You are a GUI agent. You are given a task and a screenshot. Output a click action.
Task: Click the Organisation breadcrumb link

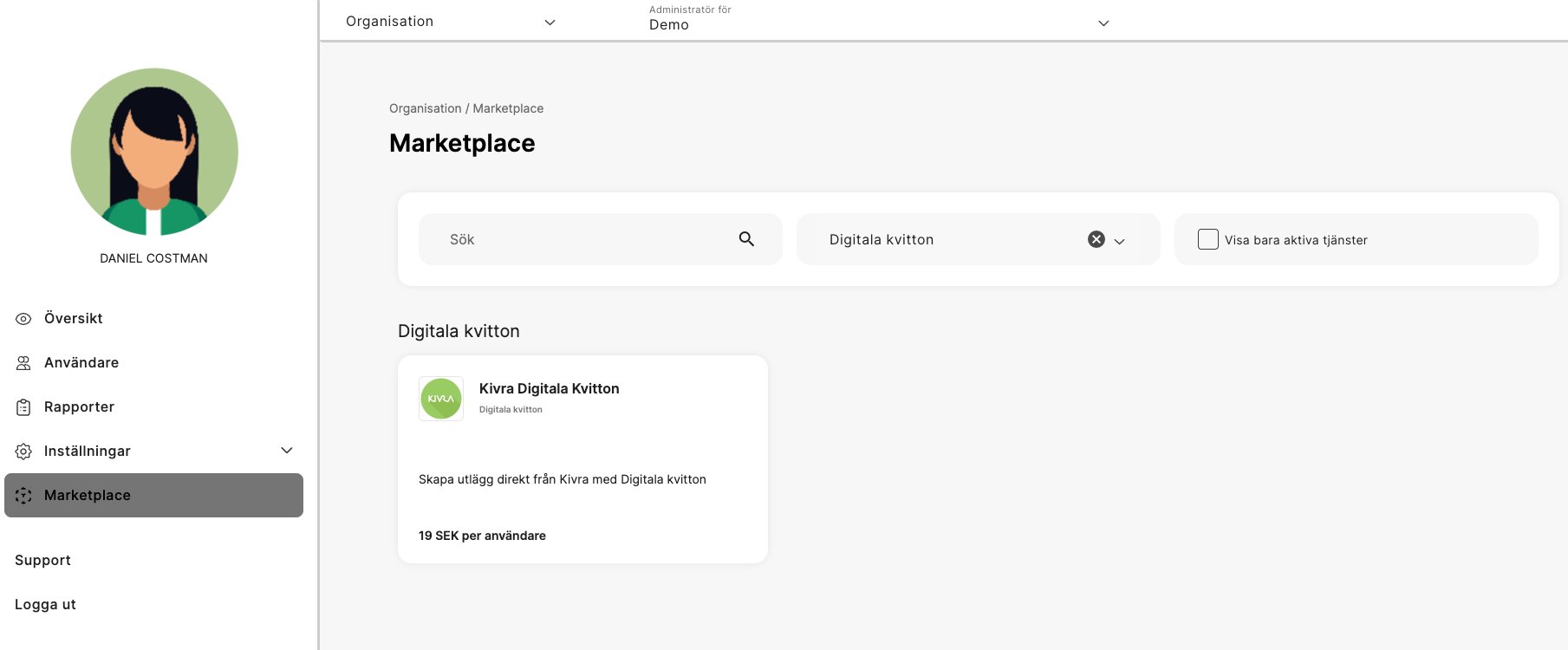coord(425,108)
